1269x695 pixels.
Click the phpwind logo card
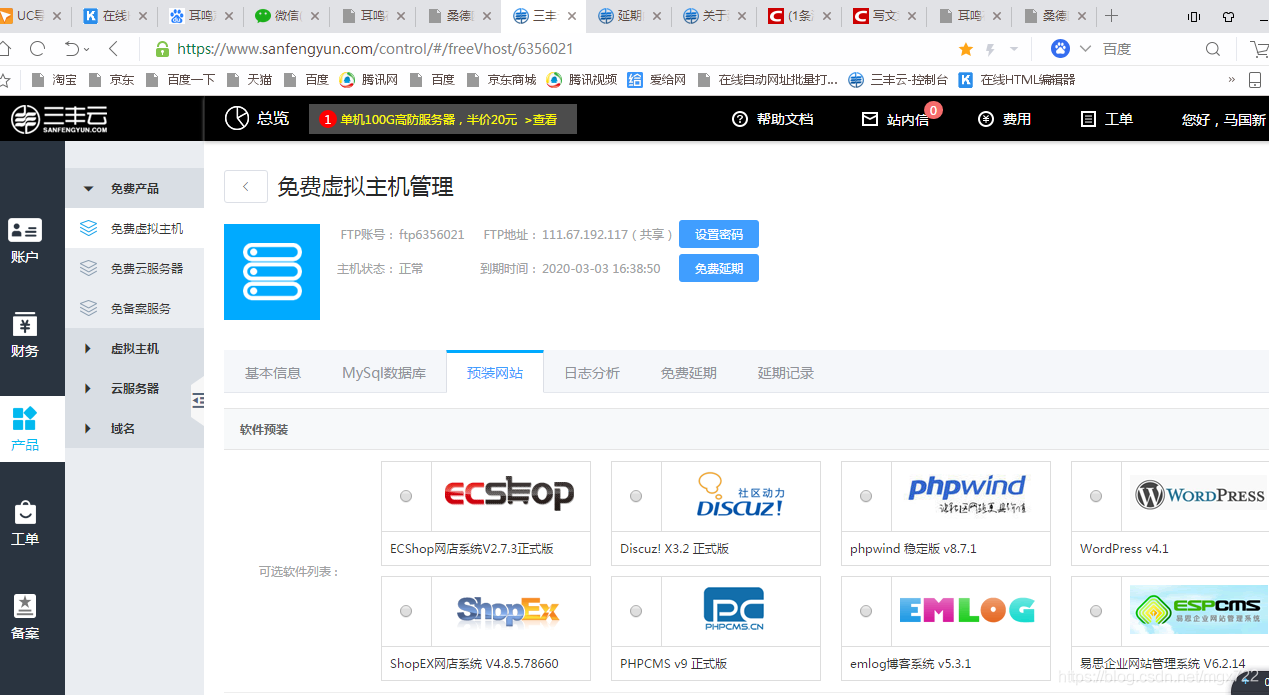point(970,495)
